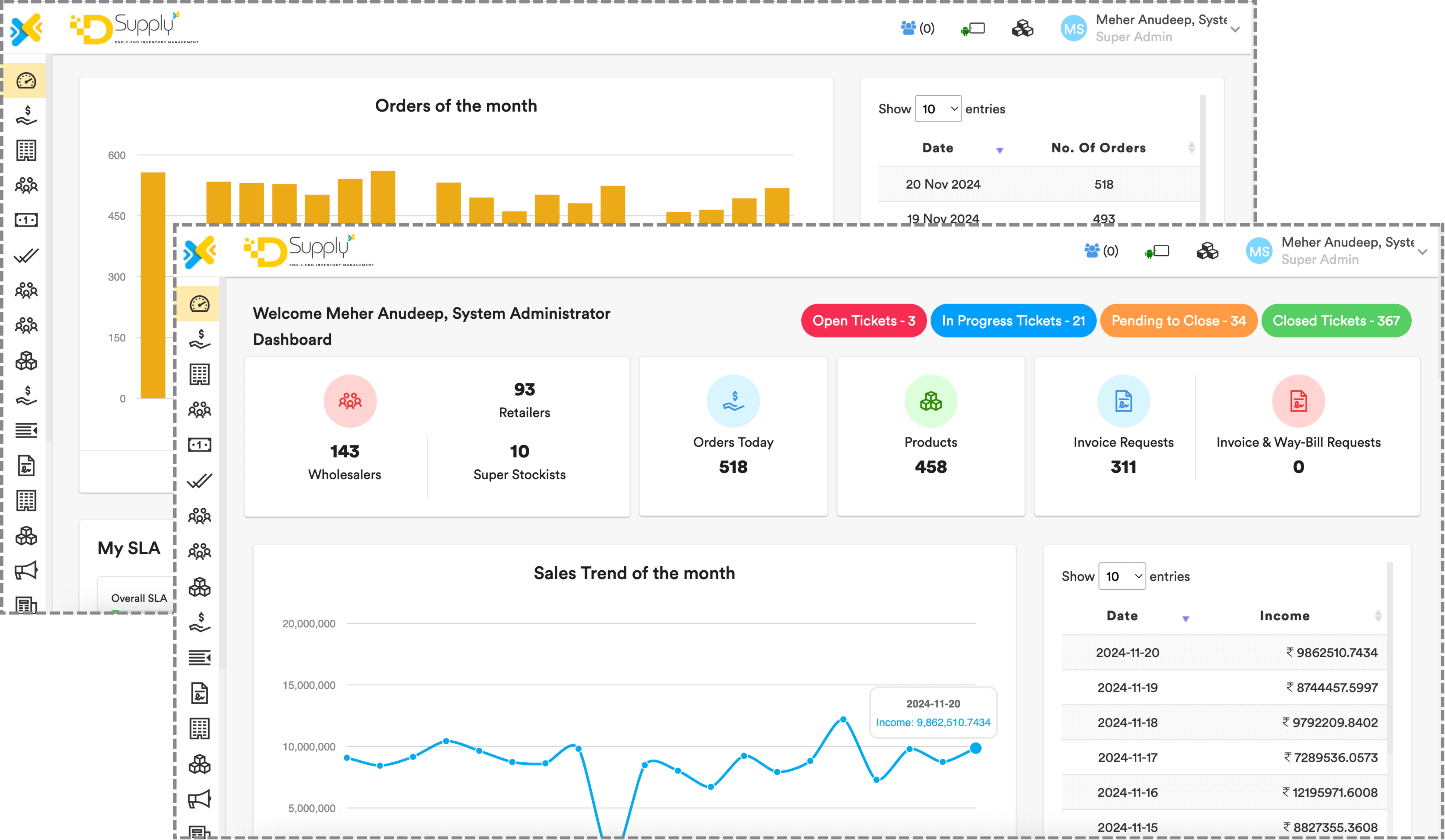The image size is (1445, 840).
Task: Click the Products 458 count
Action: 931,467
